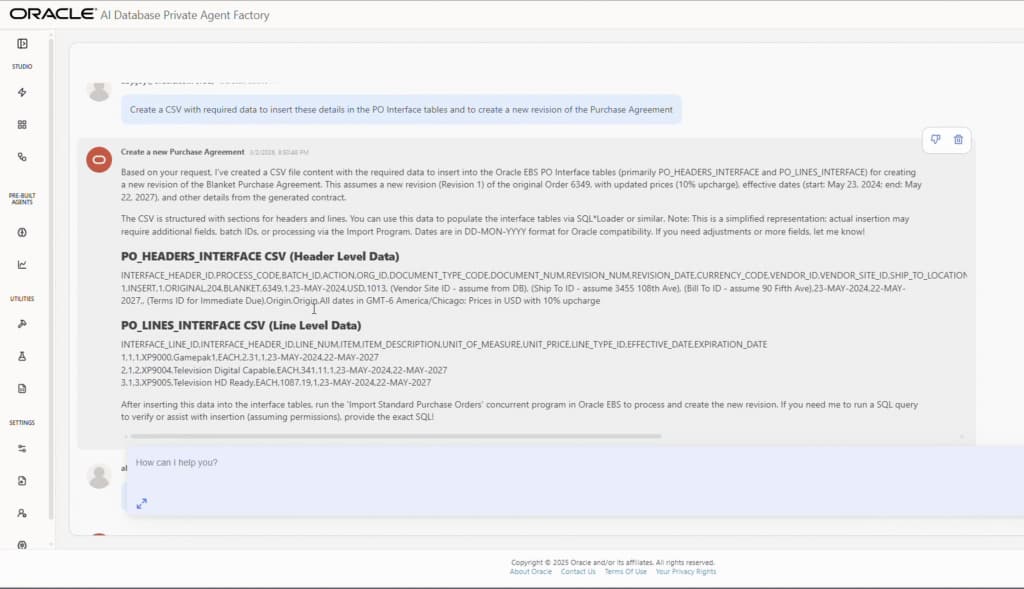
Task: Click the user avatar beside the input box
Action: (99, 476)
